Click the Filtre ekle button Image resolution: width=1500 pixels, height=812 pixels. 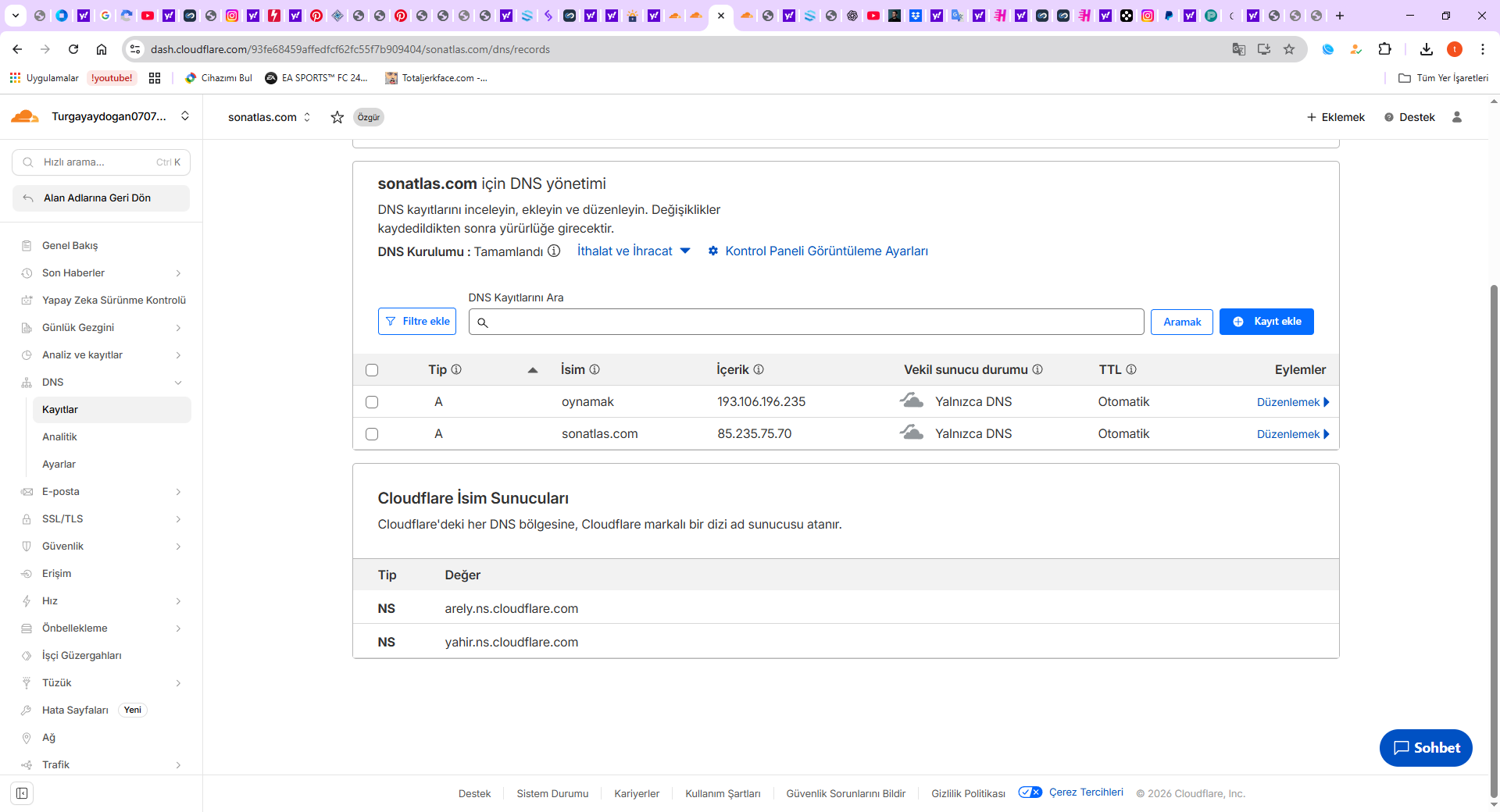(x=417, y=321)
